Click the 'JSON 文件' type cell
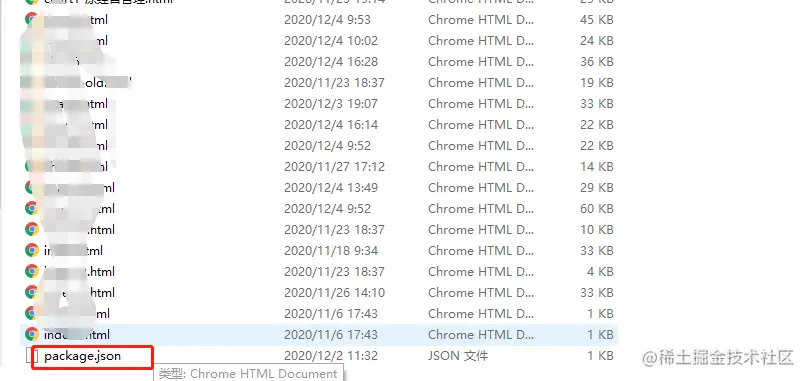This screenshot has width=808, height=381. (458, 356)
